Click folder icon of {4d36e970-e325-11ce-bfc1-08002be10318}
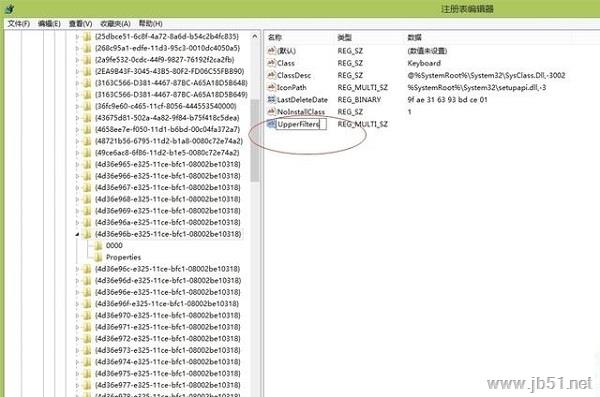The height and width of the screenshot is (397, 600). (x=87, y=315)
